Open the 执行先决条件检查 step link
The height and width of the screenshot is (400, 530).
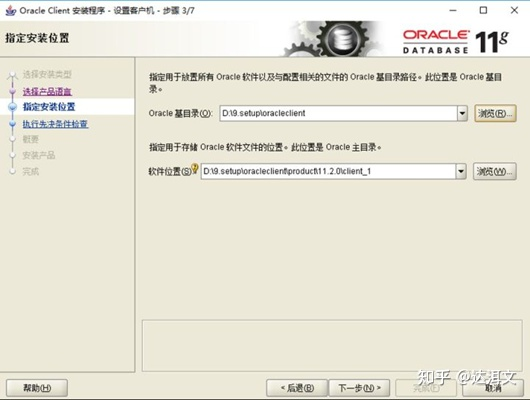tap(55, 124)
